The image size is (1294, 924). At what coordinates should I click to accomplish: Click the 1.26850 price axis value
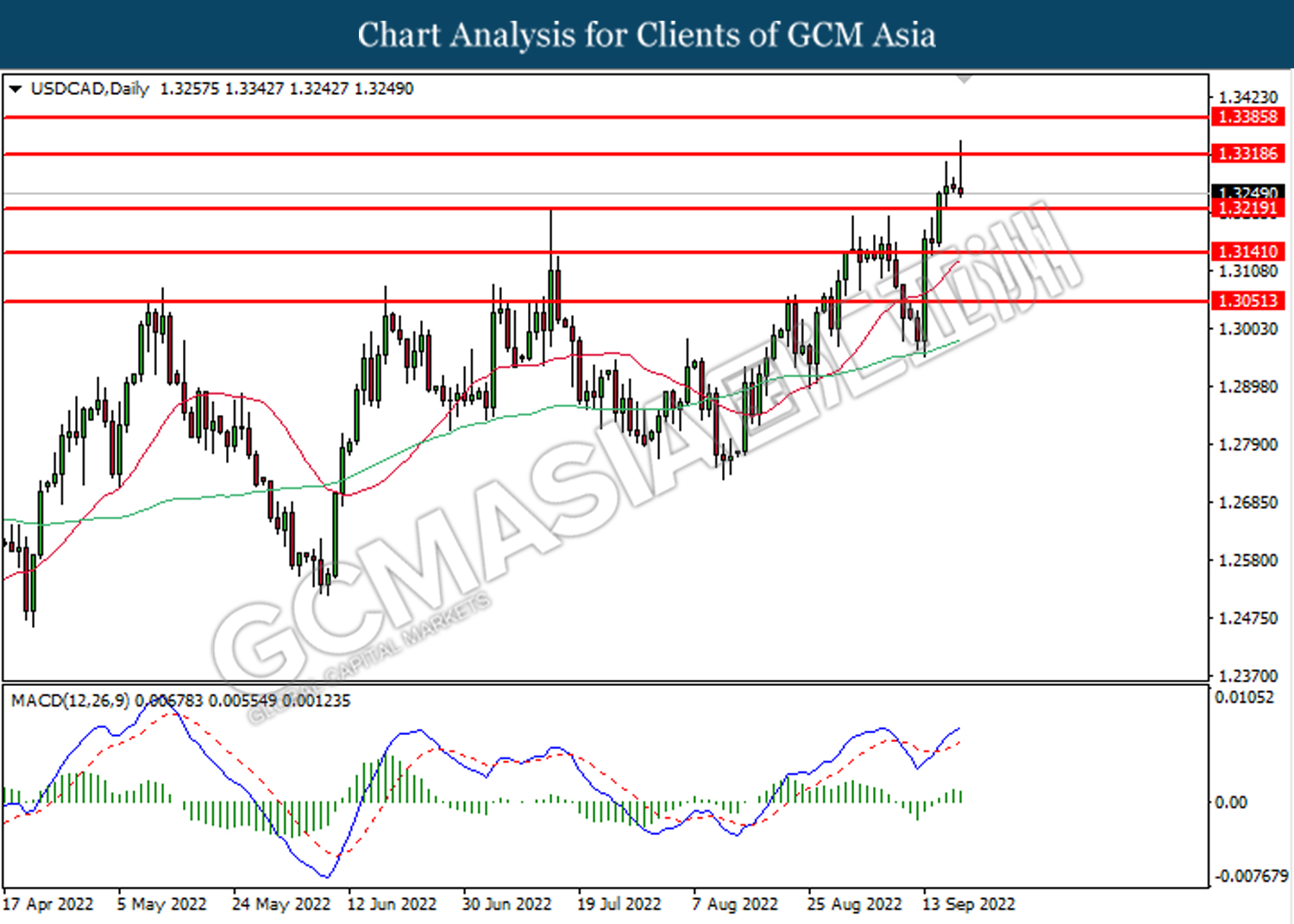(x=1247, y=502)
